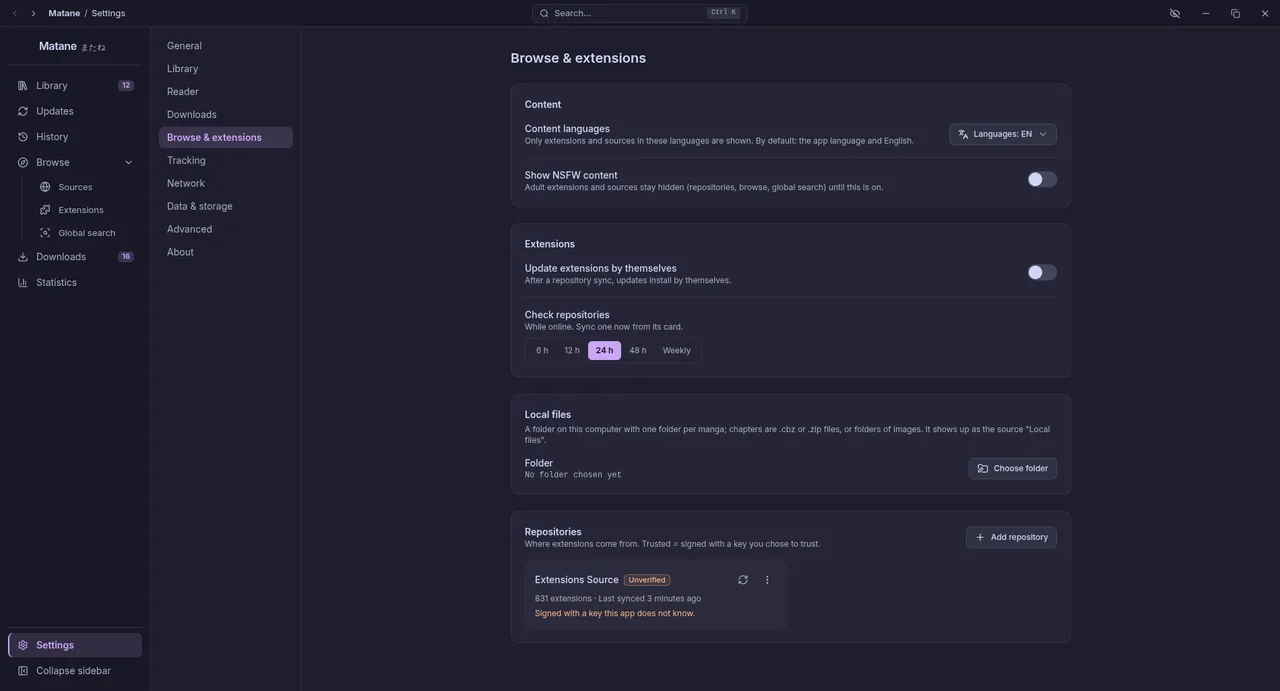Open Updates in the sidebar
This screenshot has height=691, width=1280.
pyautogui.click(x=75, y=111)
